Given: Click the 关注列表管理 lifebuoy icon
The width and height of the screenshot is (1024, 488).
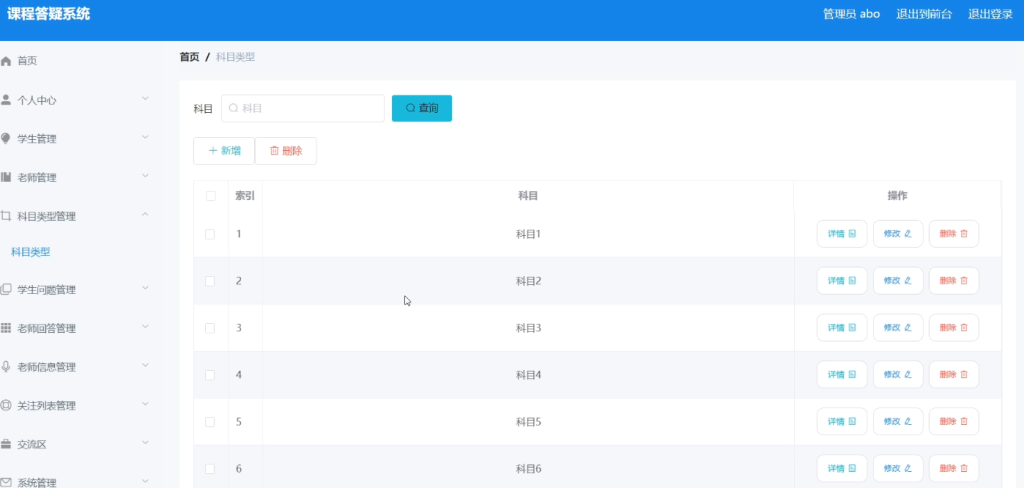Looking at the screenshot, I should pyautogui.click(x=6, y=405).
